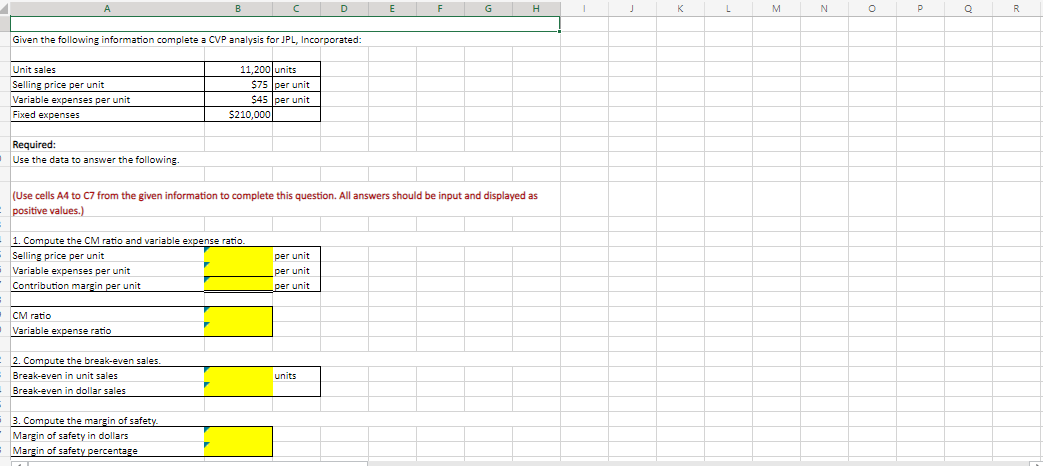Select column Q header
The height and width of the screenshot is (466, 1043).
(967, 9)
